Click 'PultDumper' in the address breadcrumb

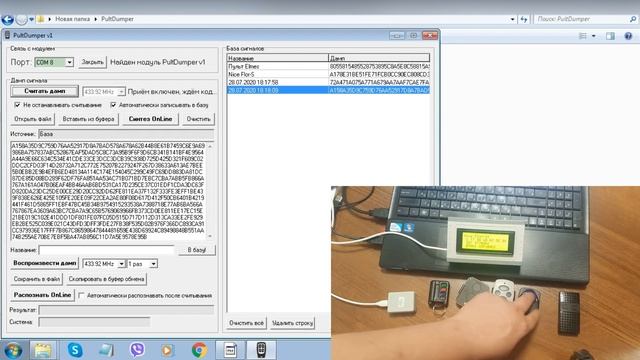[117, 19]
